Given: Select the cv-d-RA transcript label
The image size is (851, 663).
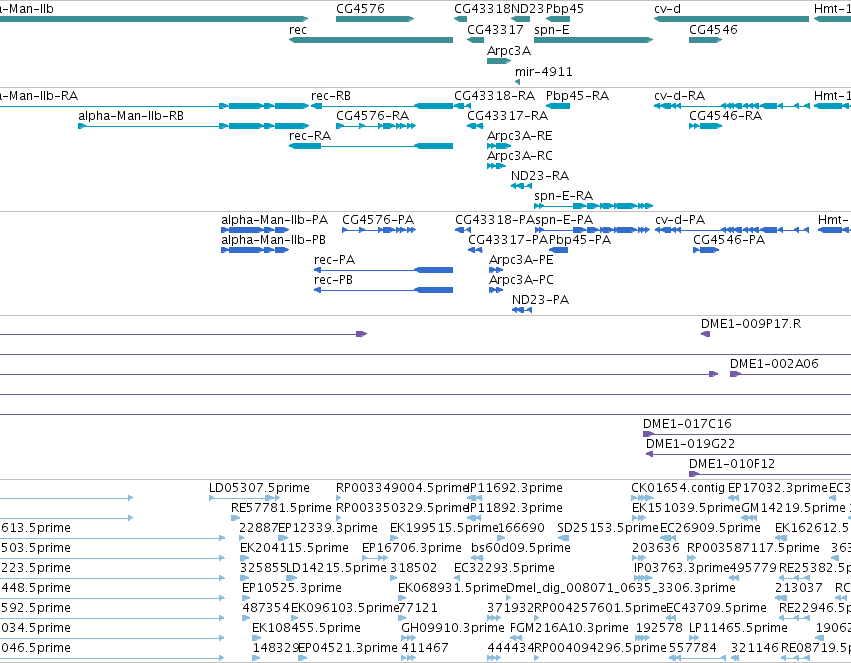Looking at the screenshot, I should click(x=679, y=96).
